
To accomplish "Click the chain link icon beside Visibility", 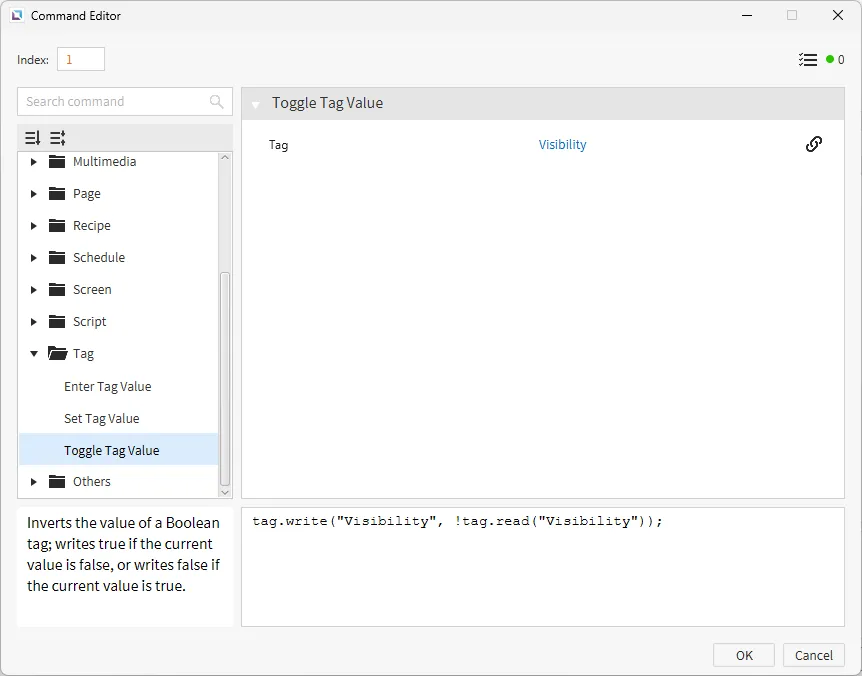I will (x=814, y=144).
